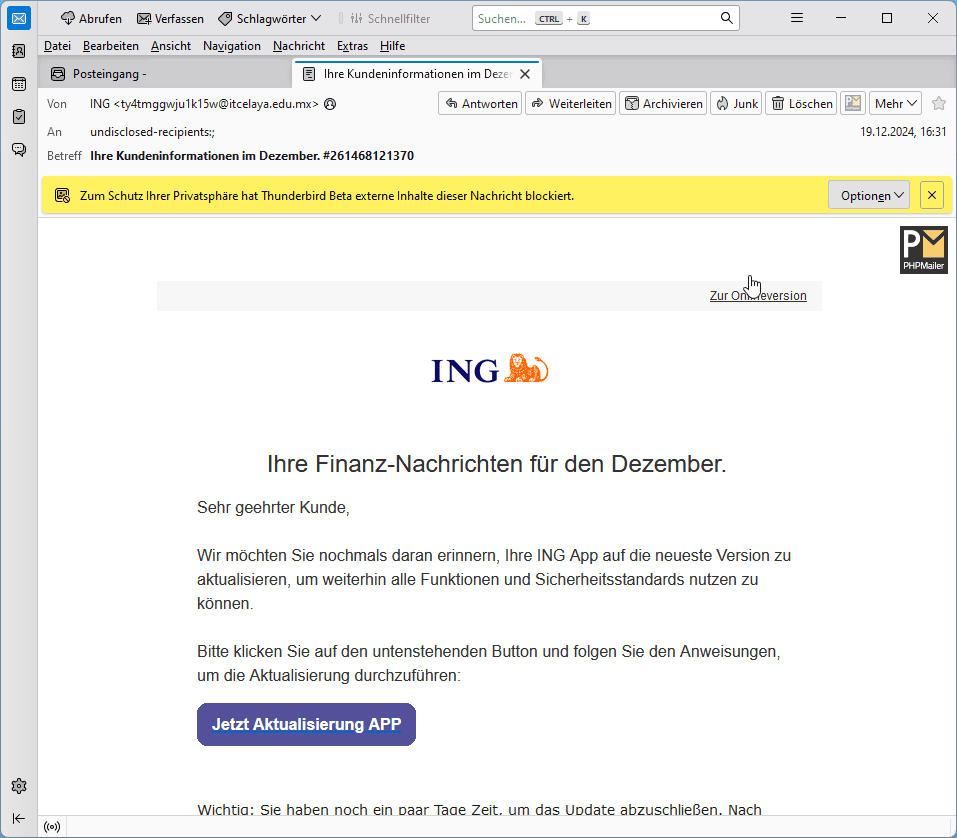Viewport: 957px width, 838px height.
Task: Click the PHPMailer logo badge
Action: pos(923,250)
